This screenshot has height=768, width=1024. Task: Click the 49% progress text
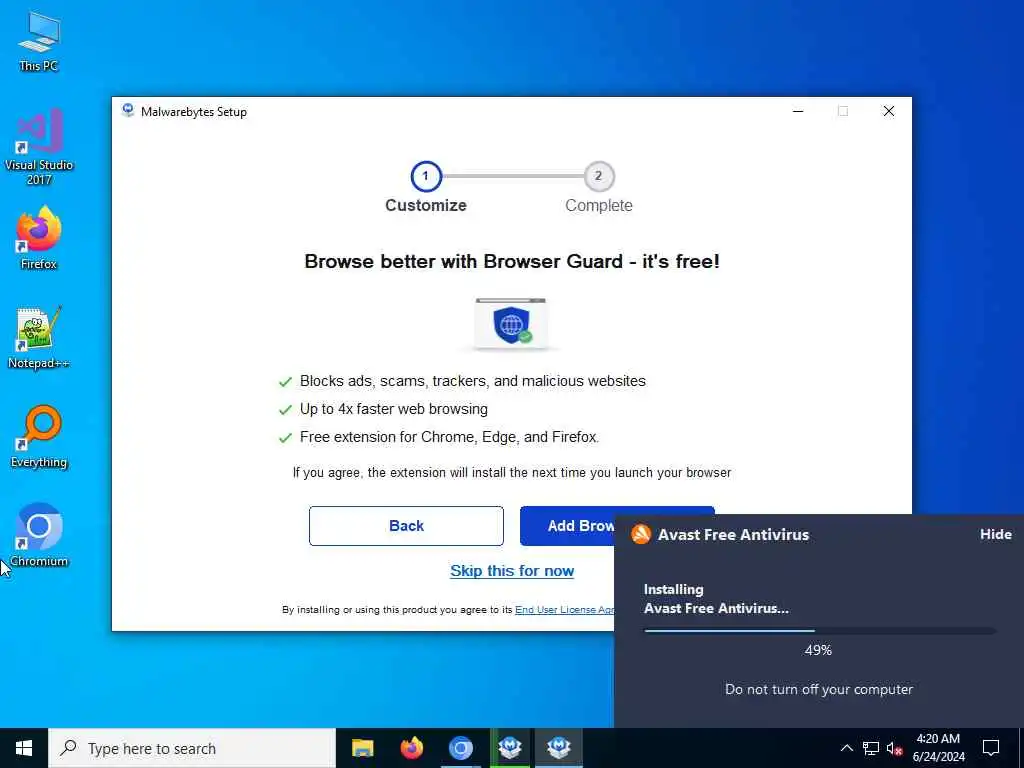click(818, 650)
